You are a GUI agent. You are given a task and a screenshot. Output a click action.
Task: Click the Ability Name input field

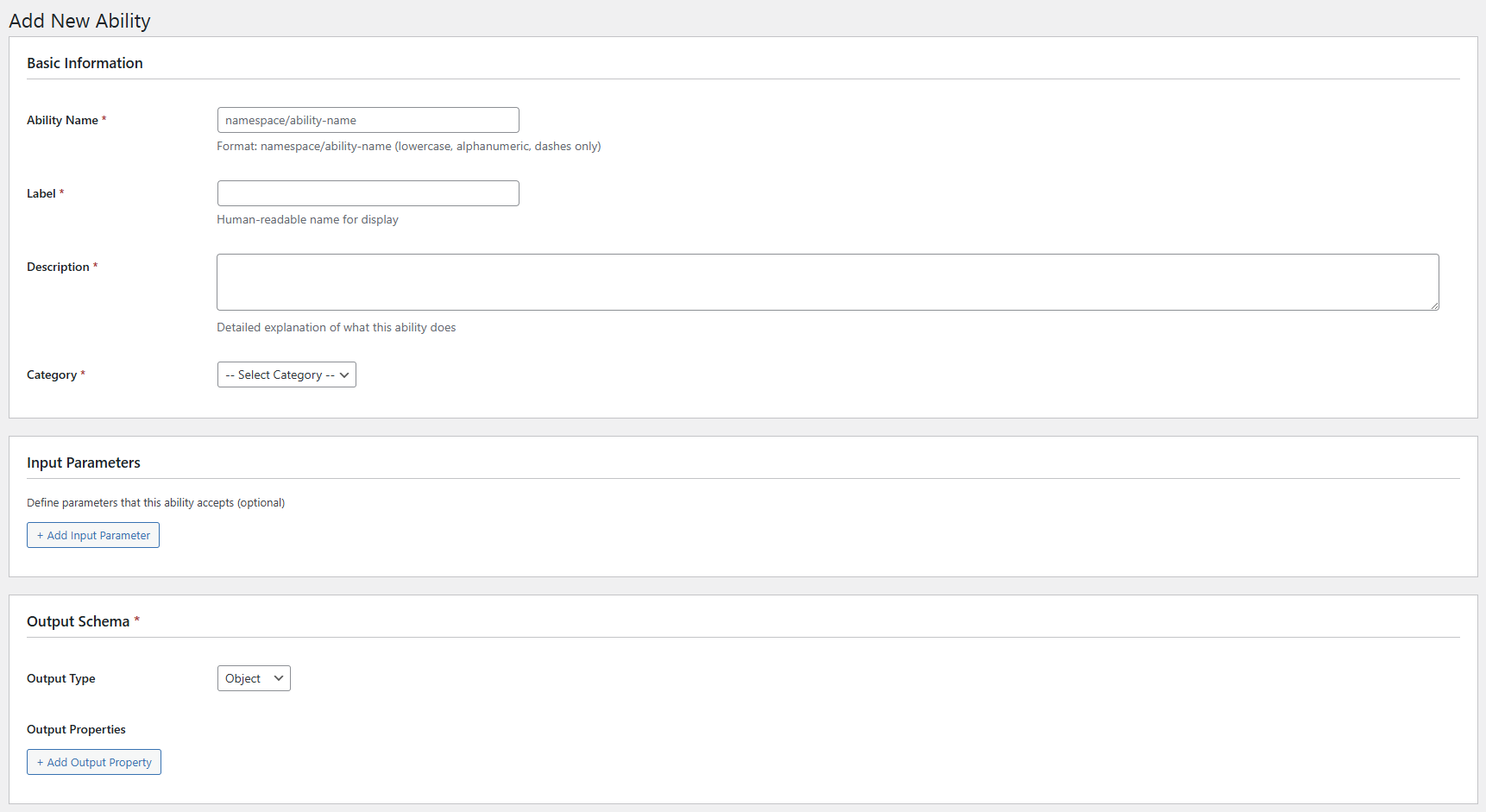coord(368,120)
